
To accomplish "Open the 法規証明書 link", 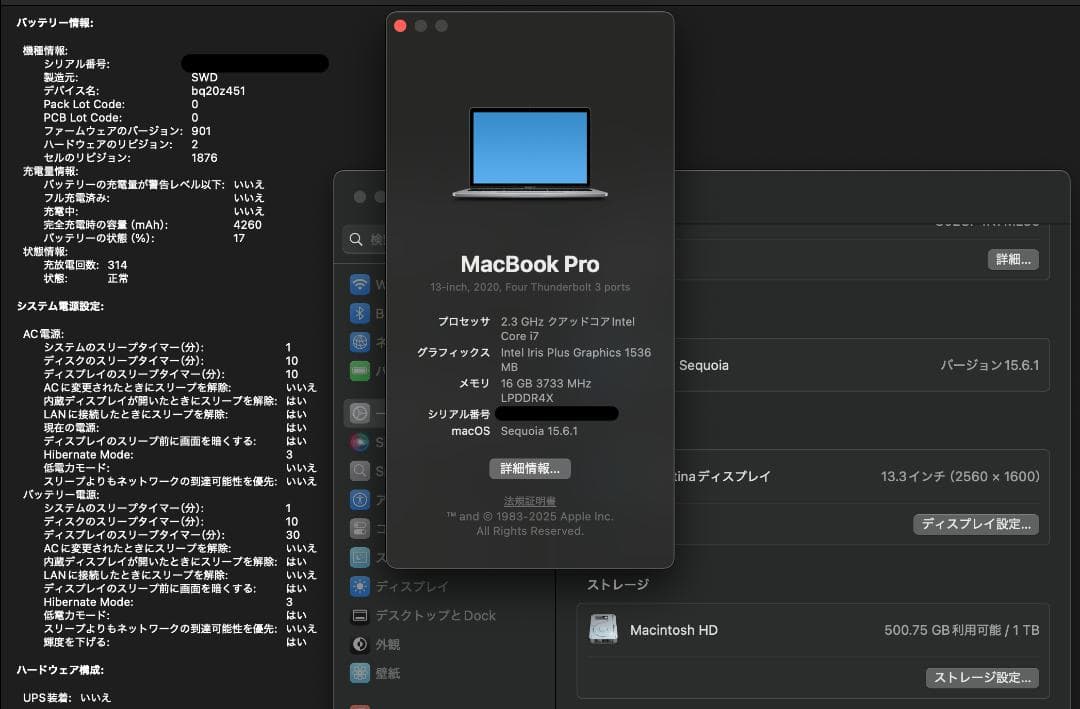I will [x=530, y=500].
